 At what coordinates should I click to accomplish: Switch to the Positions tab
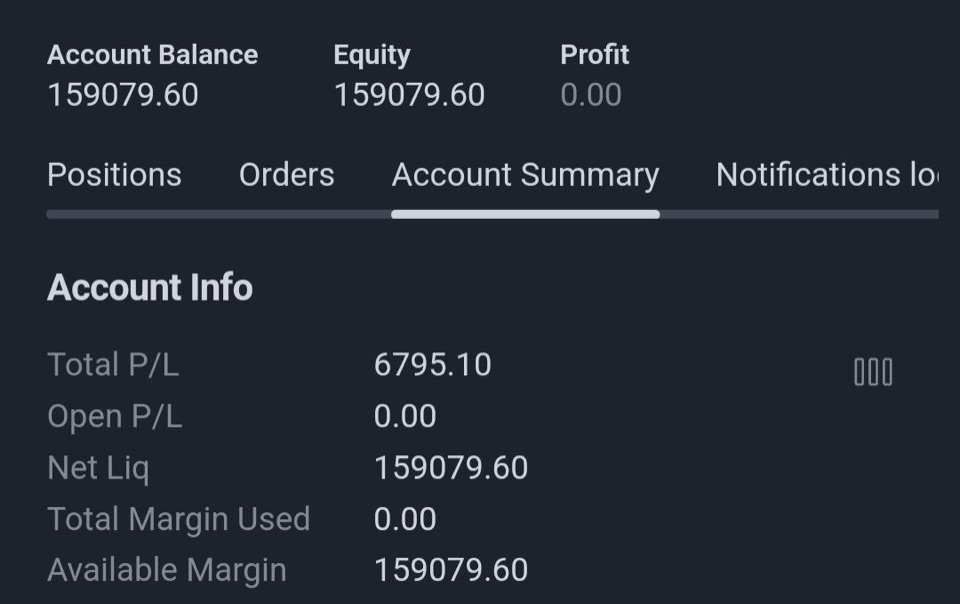click(114, 175)
